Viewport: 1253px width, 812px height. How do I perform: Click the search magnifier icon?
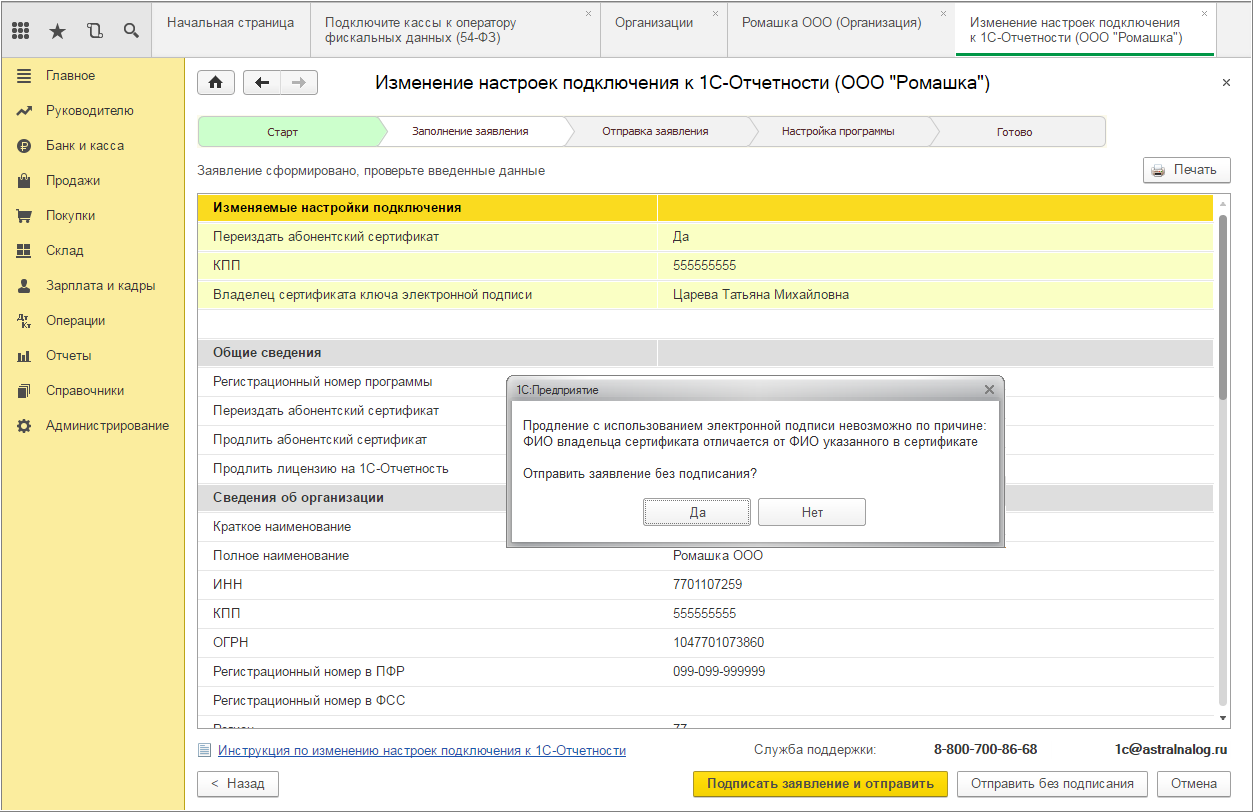(x=131, y=30)
